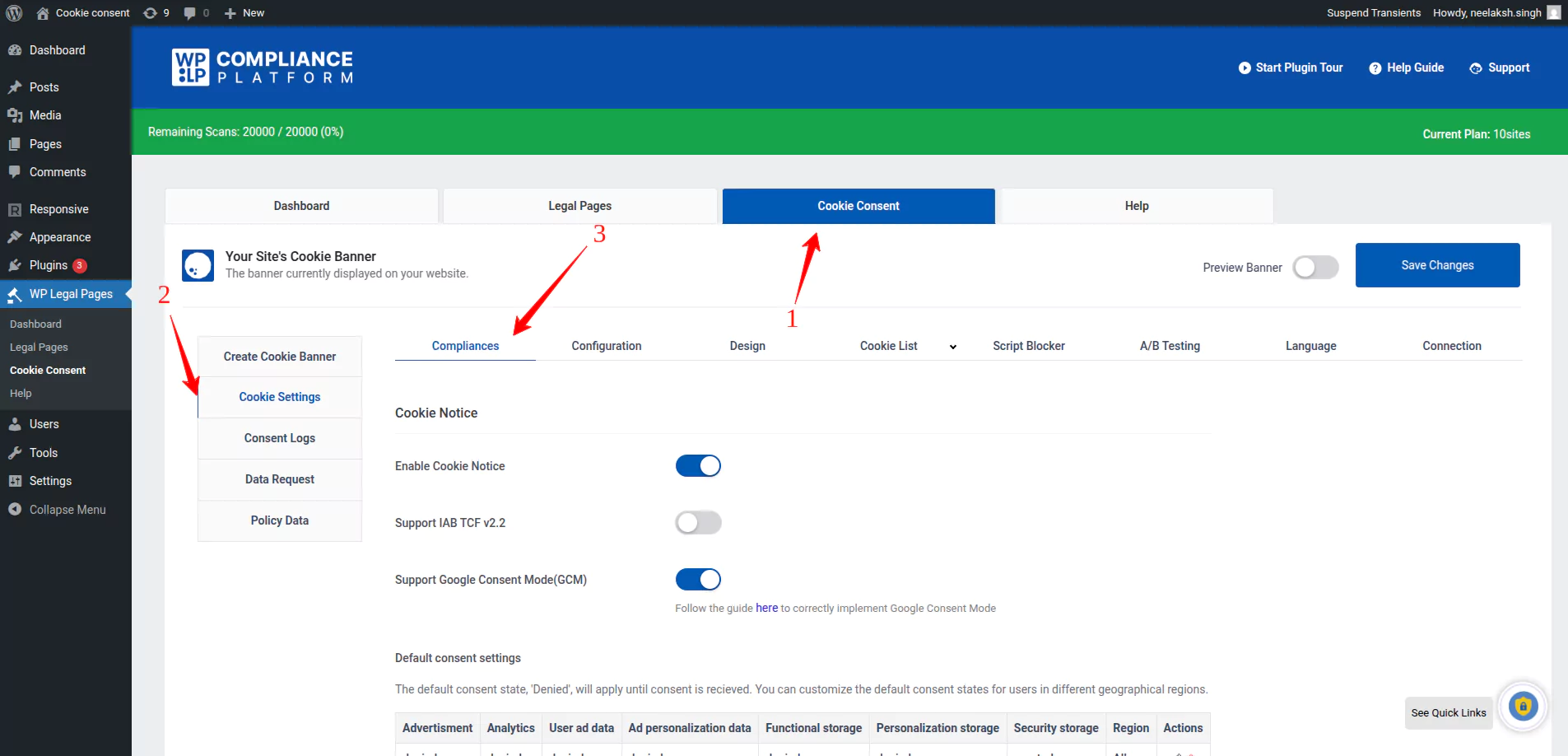Expand the Cookie List dropdown arrow
This screenshot has height=756, width=1568.
[x=953, y=347]
